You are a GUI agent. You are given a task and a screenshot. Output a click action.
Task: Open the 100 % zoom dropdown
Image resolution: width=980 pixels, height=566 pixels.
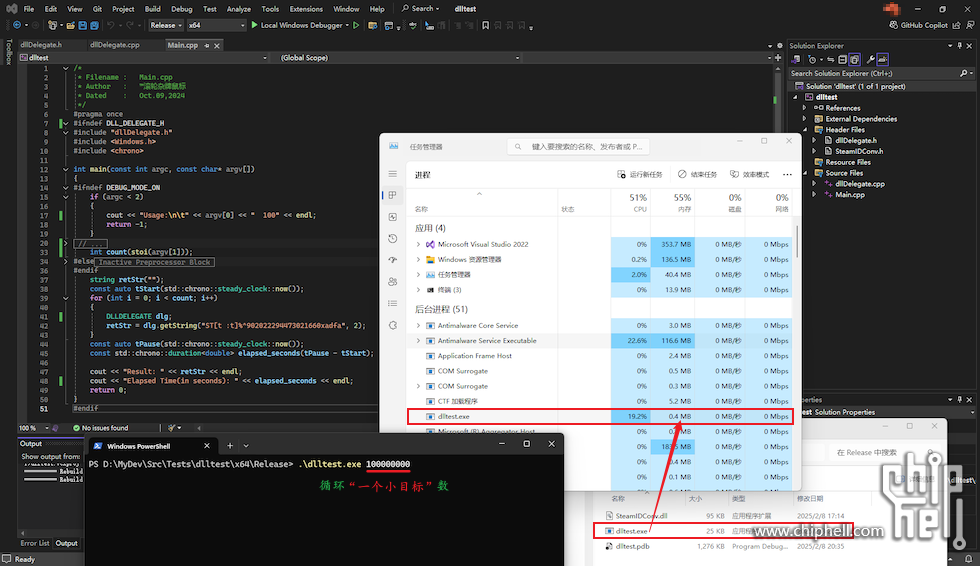point(33,428)
